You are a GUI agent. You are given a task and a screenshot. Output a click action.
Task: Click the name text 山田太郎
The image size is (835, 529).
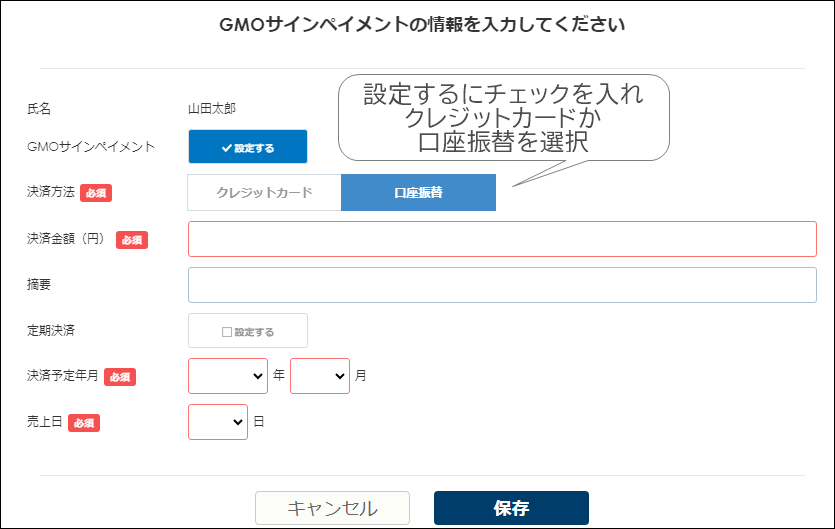tap(212, 109)
